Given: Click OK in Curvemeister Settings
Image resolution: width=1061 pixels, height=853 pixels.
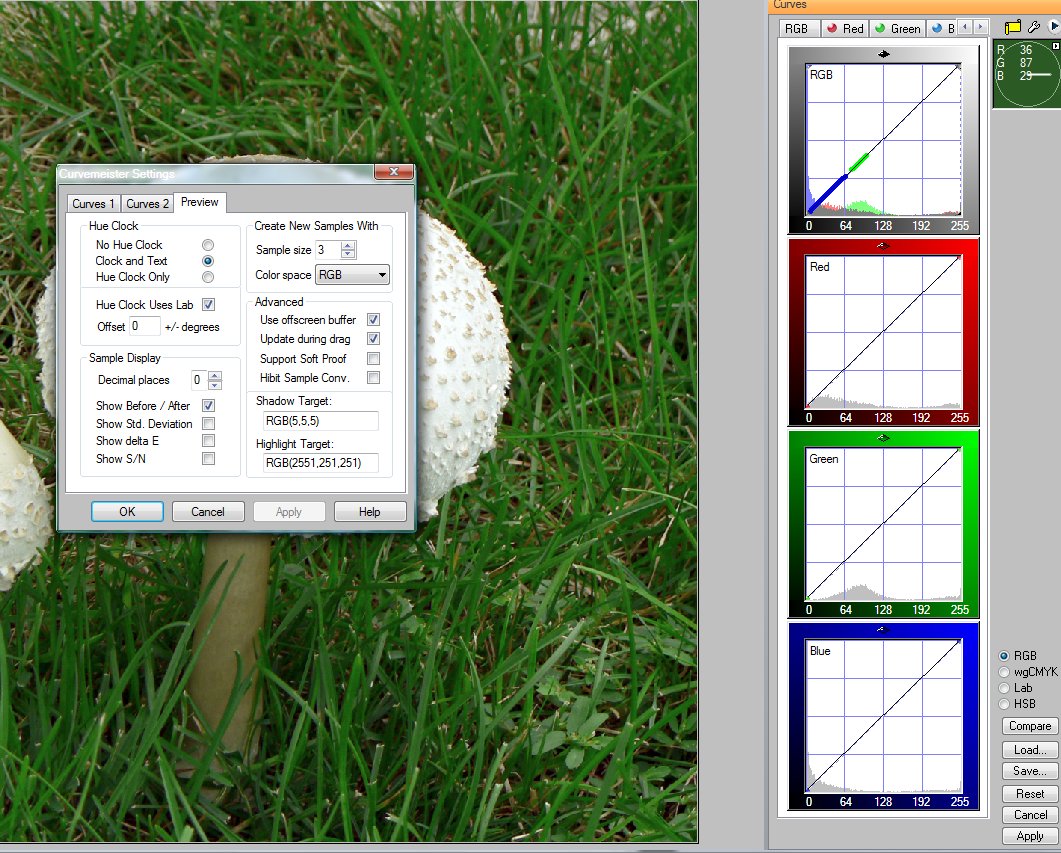Looking at the screenshot, I should point(127,512).
